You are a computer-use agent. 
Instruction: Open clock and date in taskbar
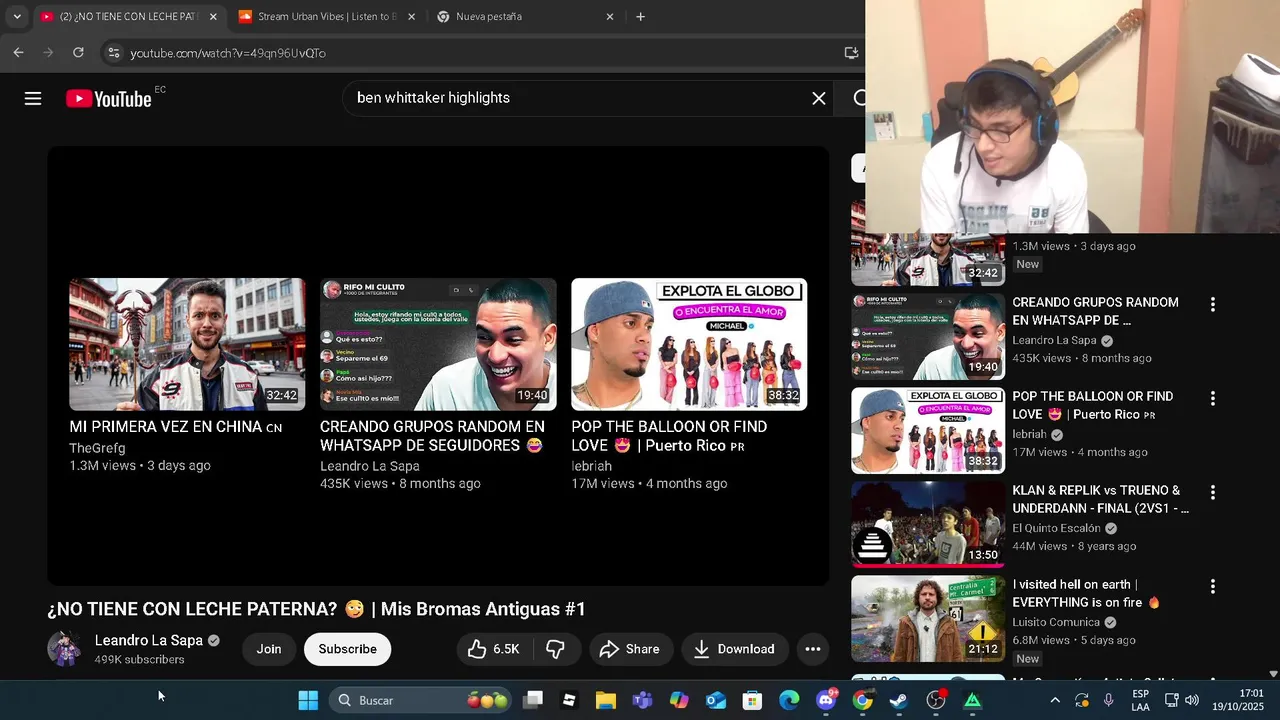pos(1238,700)
